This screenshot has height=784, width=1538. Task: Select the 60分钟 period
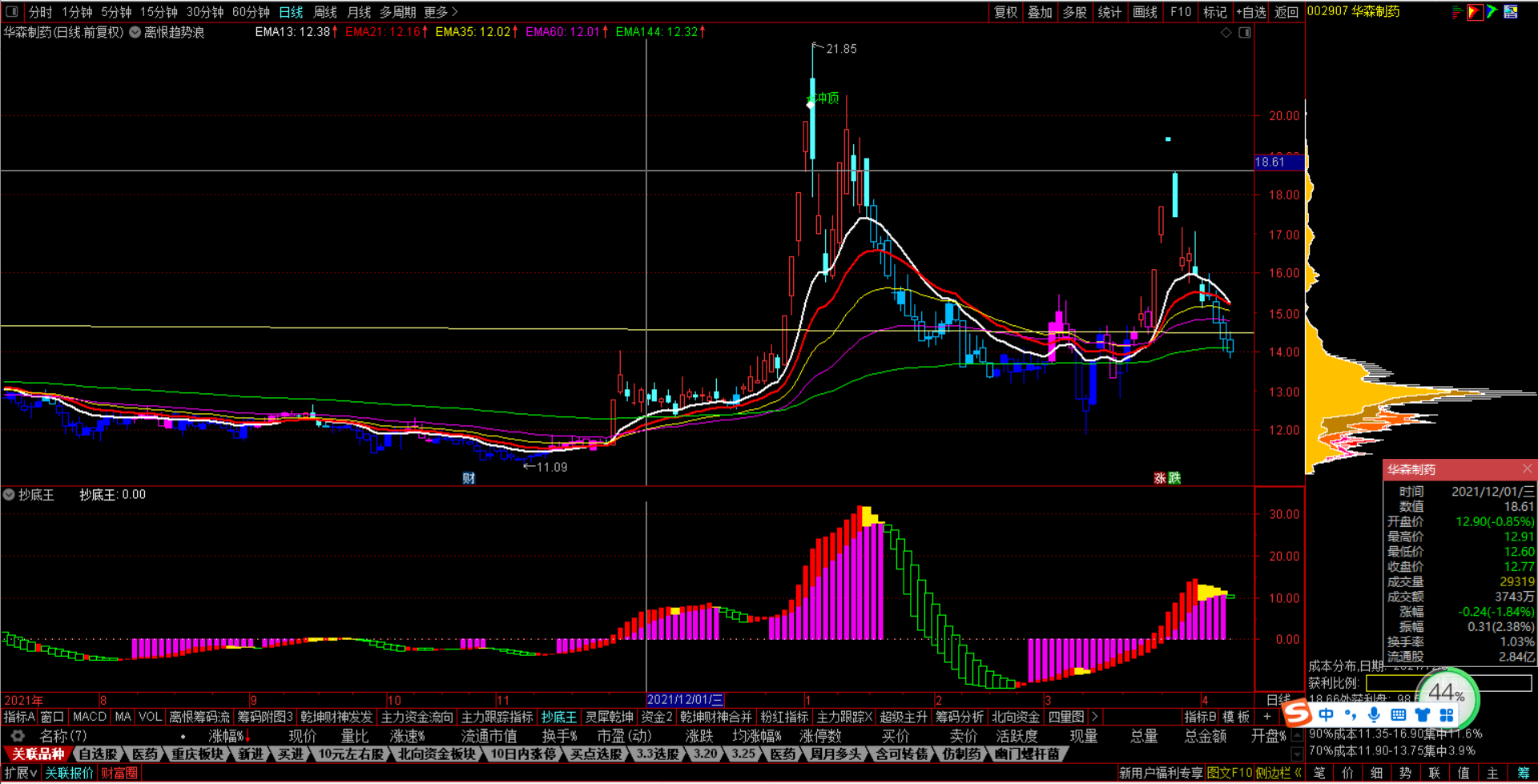tap(251, 12)
